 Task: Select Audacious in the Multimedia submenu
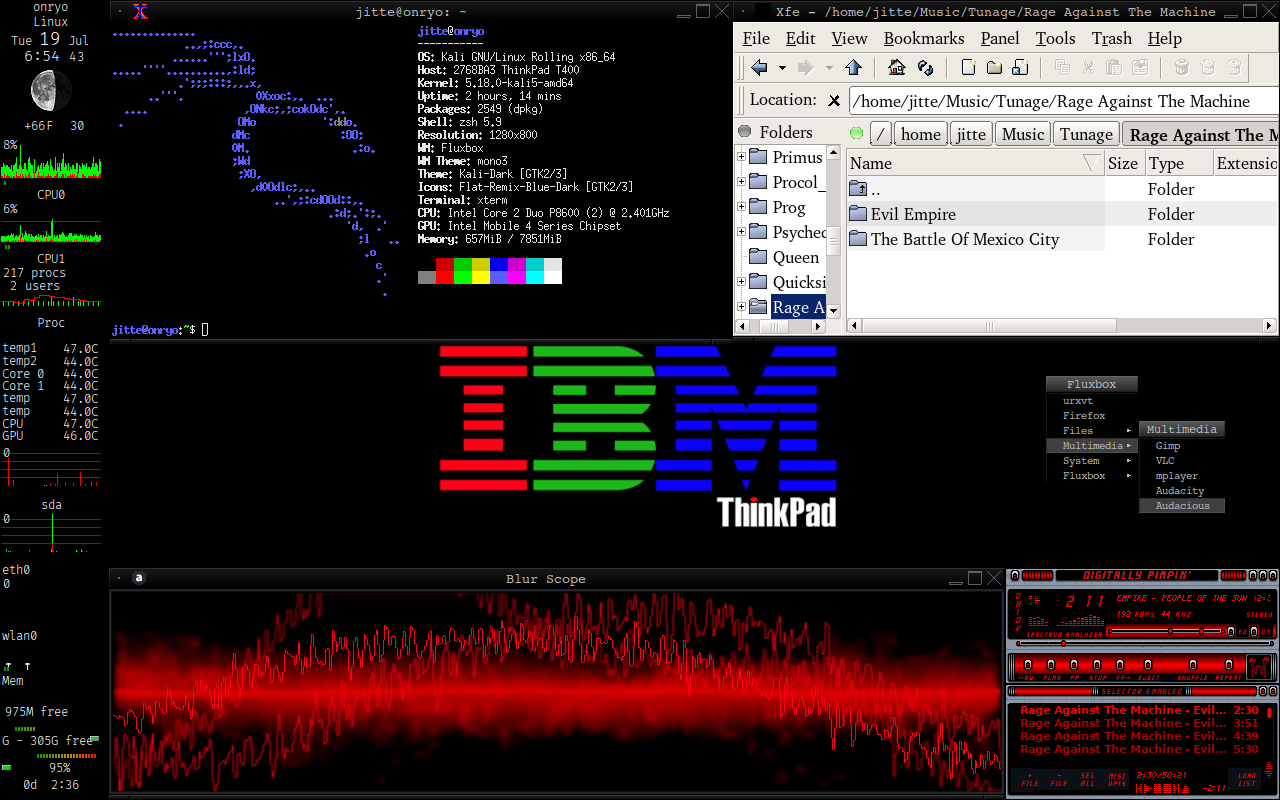1182,506
